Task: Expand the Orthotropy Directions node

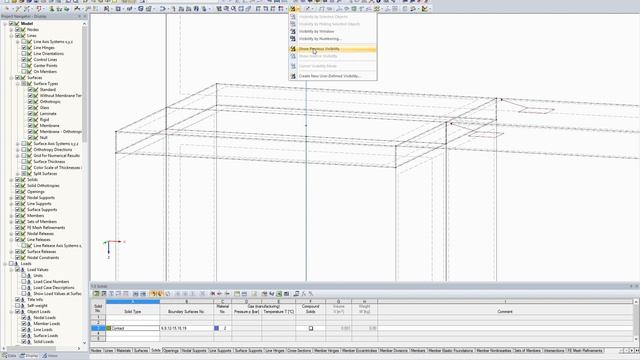Action: 18,150
